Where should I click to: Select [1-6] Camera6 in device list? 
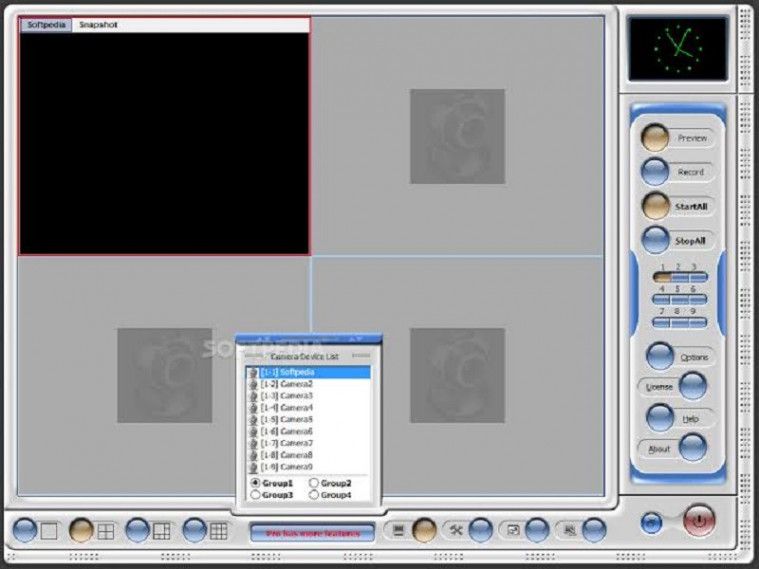(x=308, y=431)
